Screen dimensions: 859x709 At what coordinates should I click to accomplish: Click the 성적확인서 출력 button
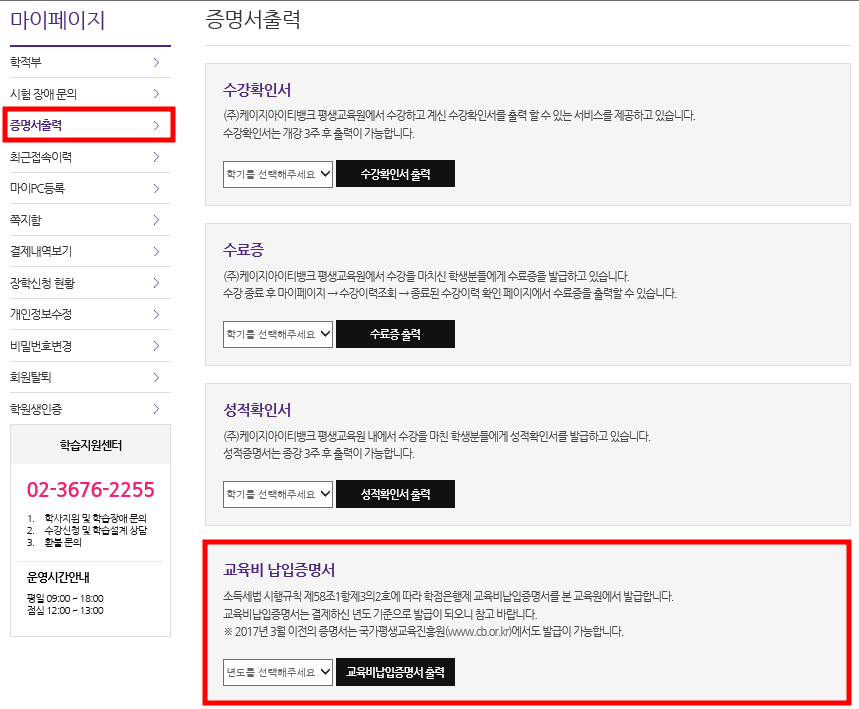(396, 494)
